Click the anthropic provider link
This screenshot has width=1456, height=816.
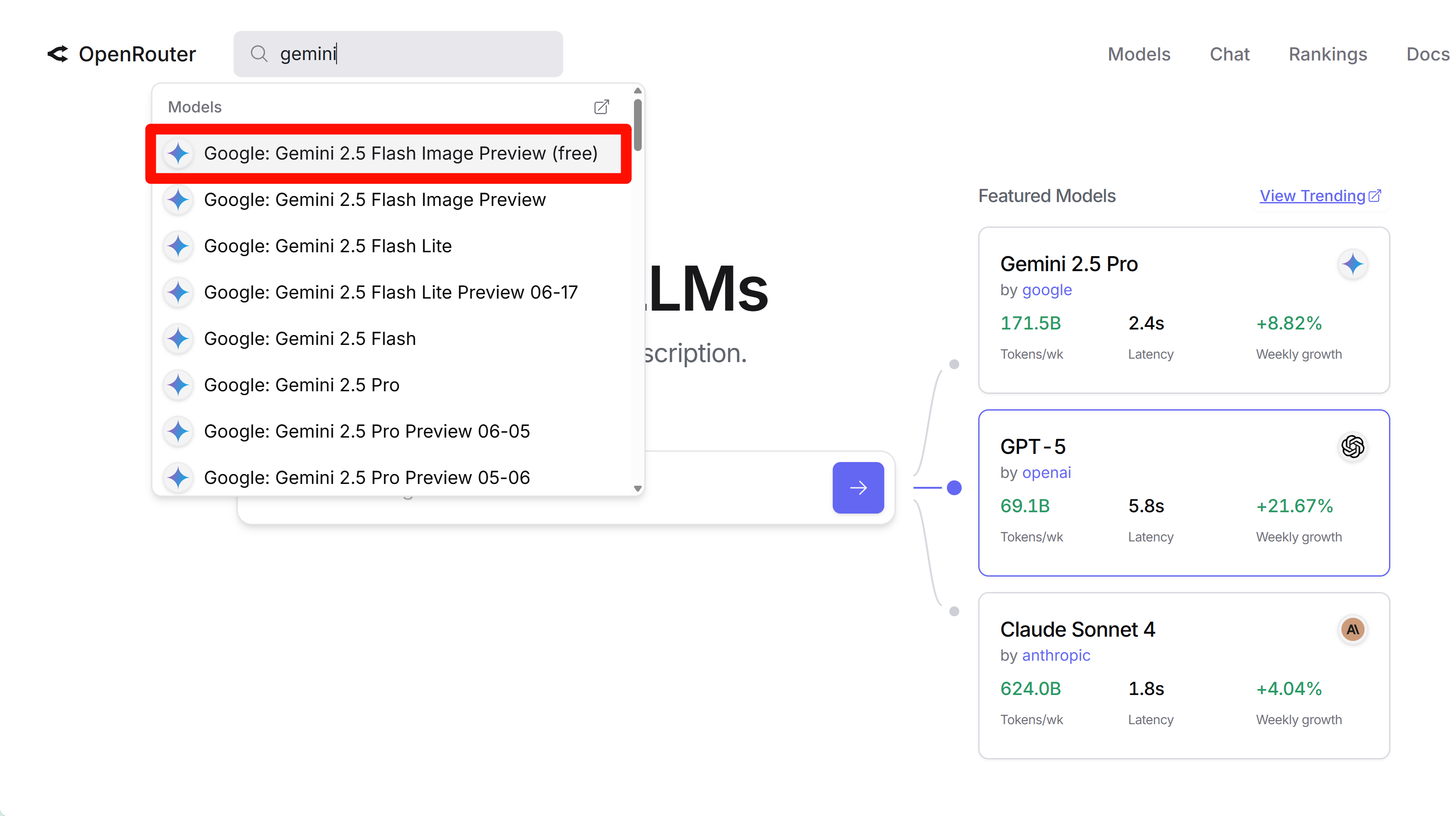[x=1056, y=655]
